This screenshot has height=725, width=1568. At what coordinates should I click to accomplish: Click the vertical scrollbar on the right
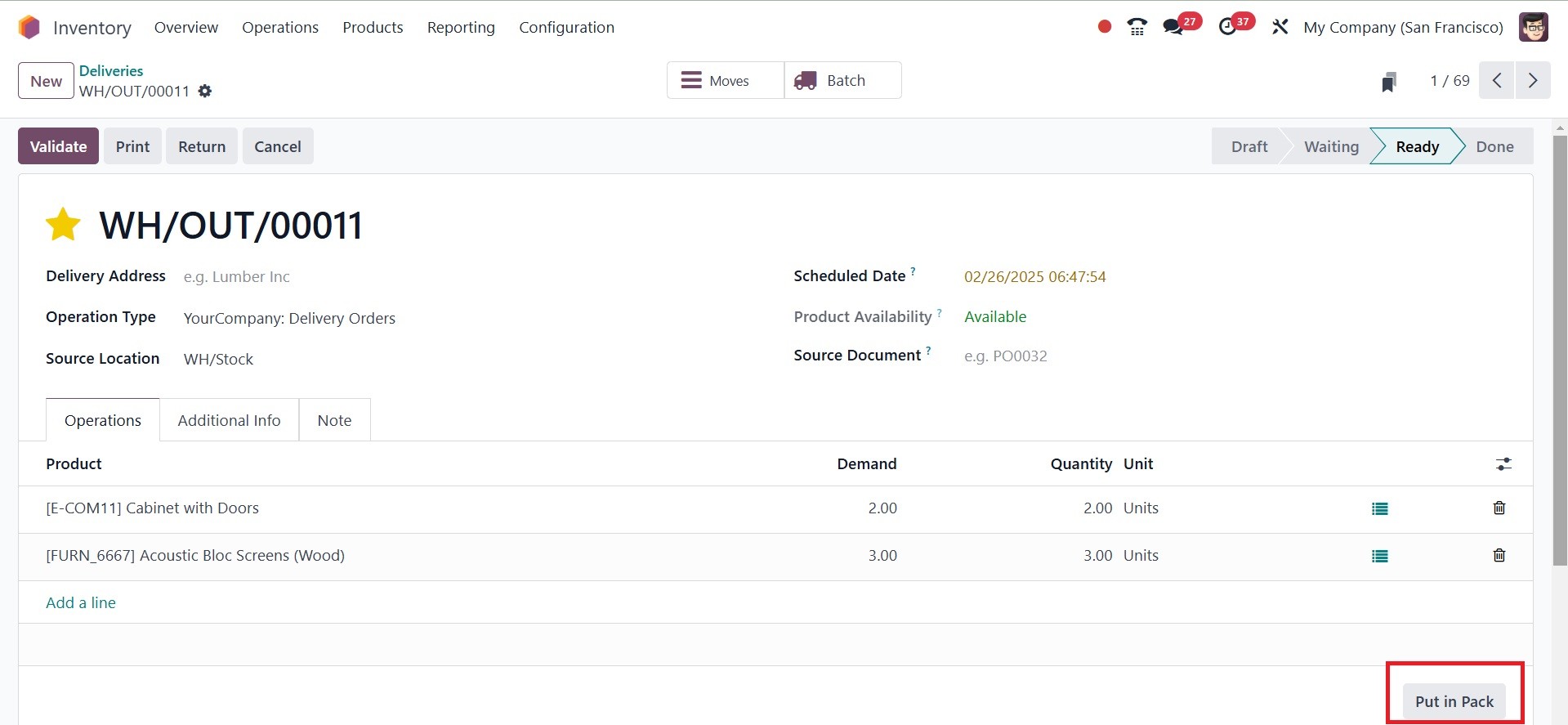tap(1559, 351)
